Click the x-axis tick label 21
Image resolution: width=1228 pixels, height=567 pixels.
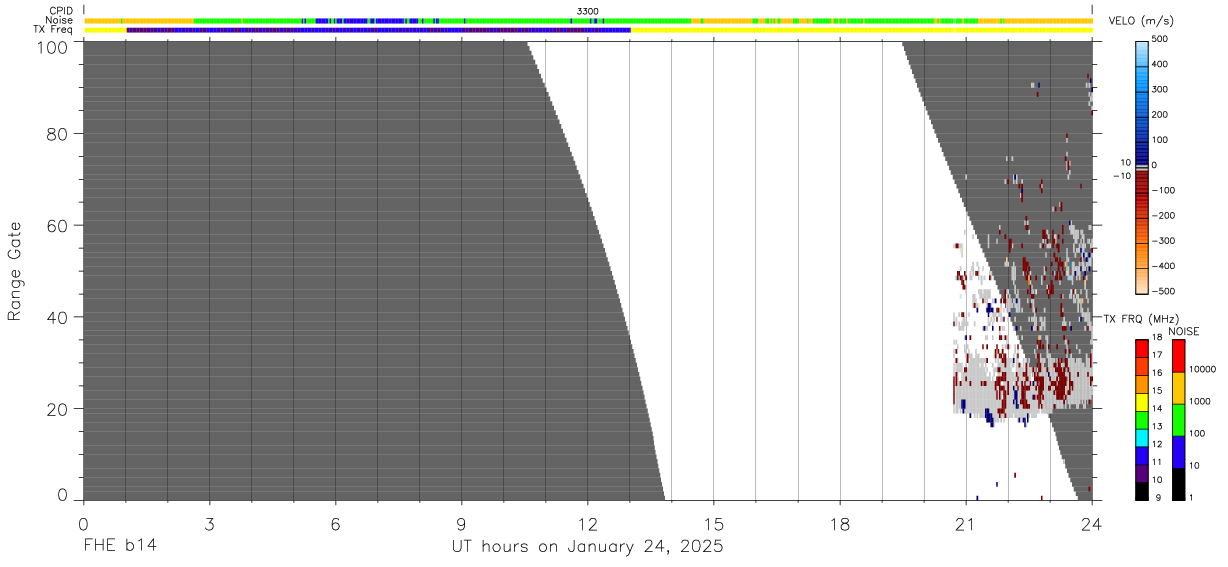tap(966, 523)
